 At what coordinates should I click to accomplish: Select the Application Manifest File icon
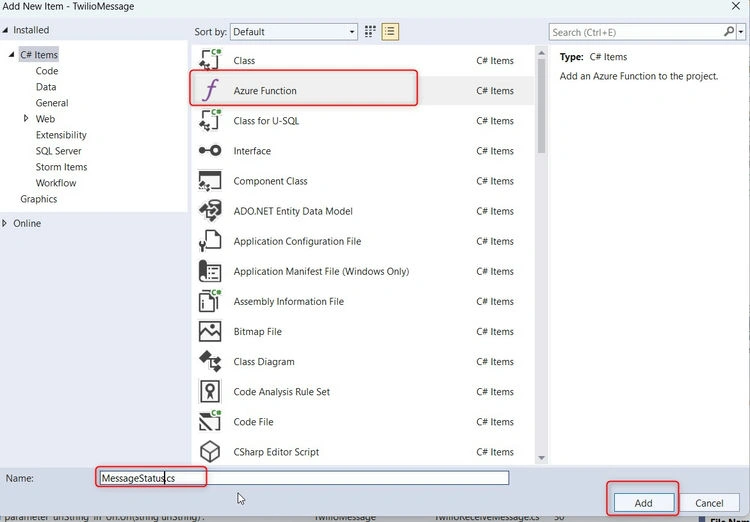[x=210, y=271]
